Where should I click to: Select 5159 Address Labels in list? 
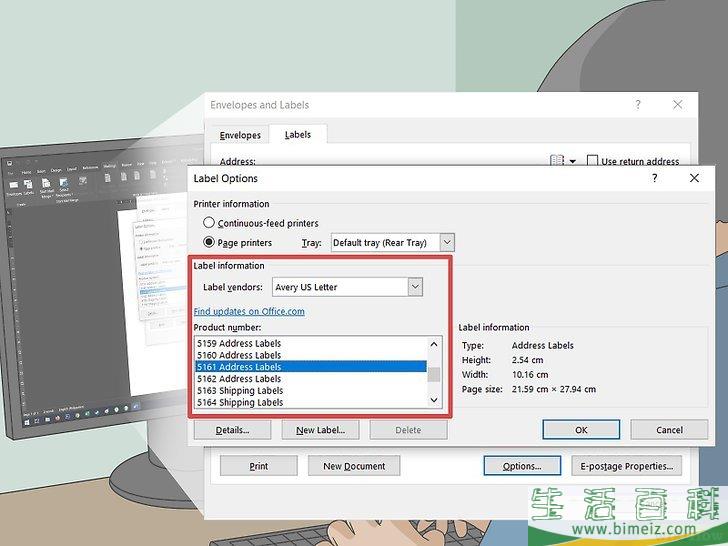(x=311, y=343)
